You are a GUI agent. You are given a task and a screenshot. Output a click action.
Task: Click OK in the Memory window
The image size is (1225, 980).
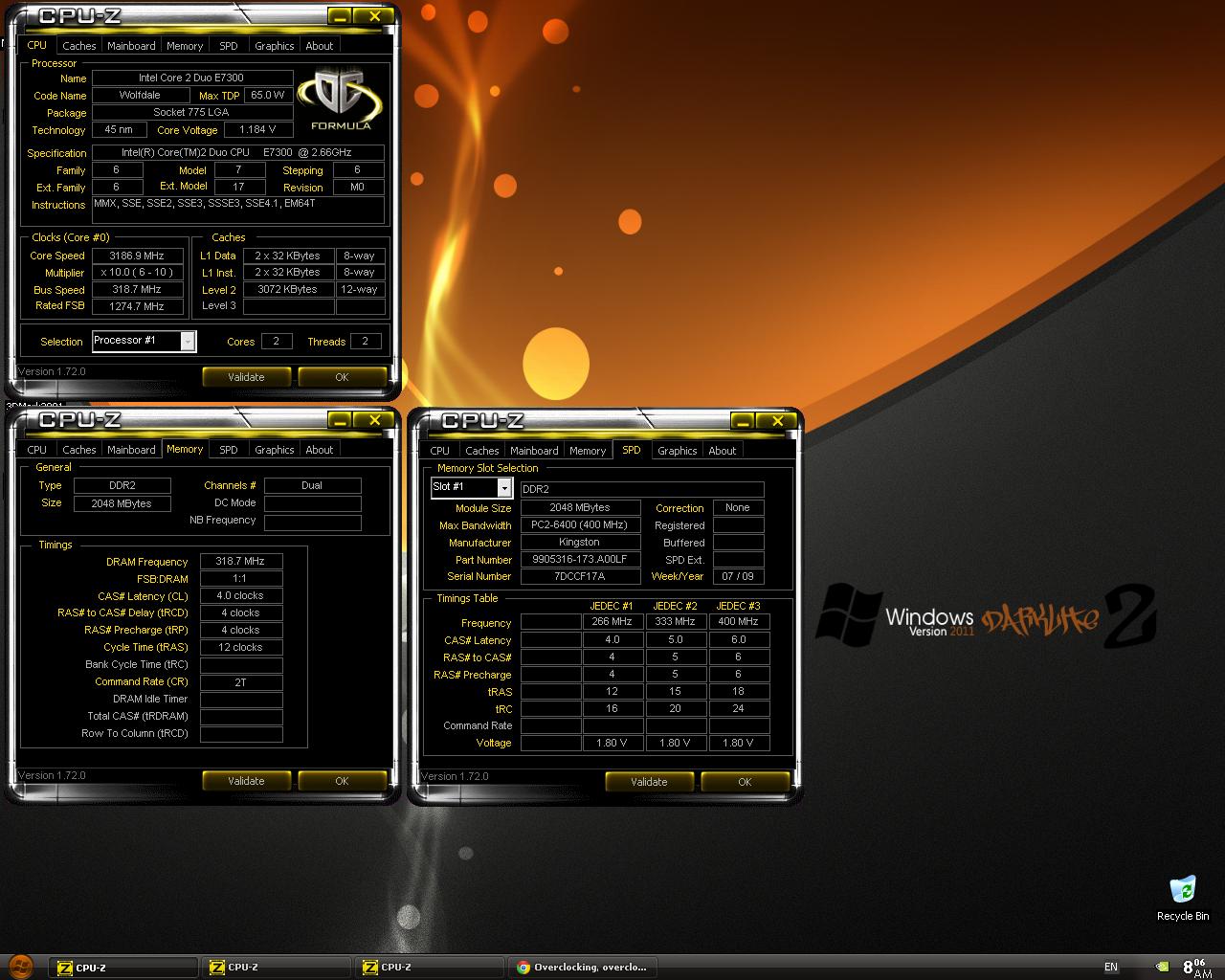click(x=342, y=781)
